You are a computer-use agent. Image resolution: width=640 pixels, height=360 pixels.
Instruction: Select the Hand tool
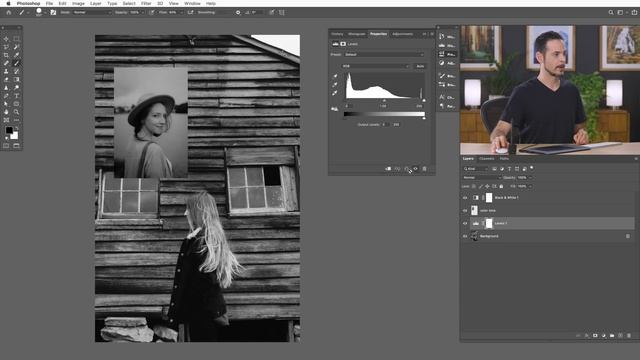(x=6, y=112)
